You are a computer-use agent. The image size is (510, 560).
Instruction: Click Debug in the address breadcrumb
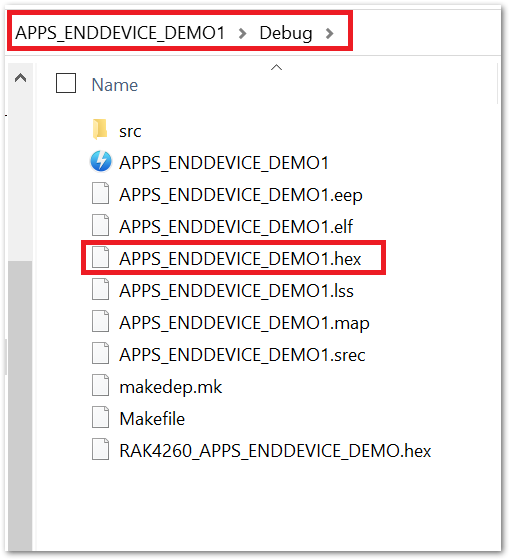(286, 34)
